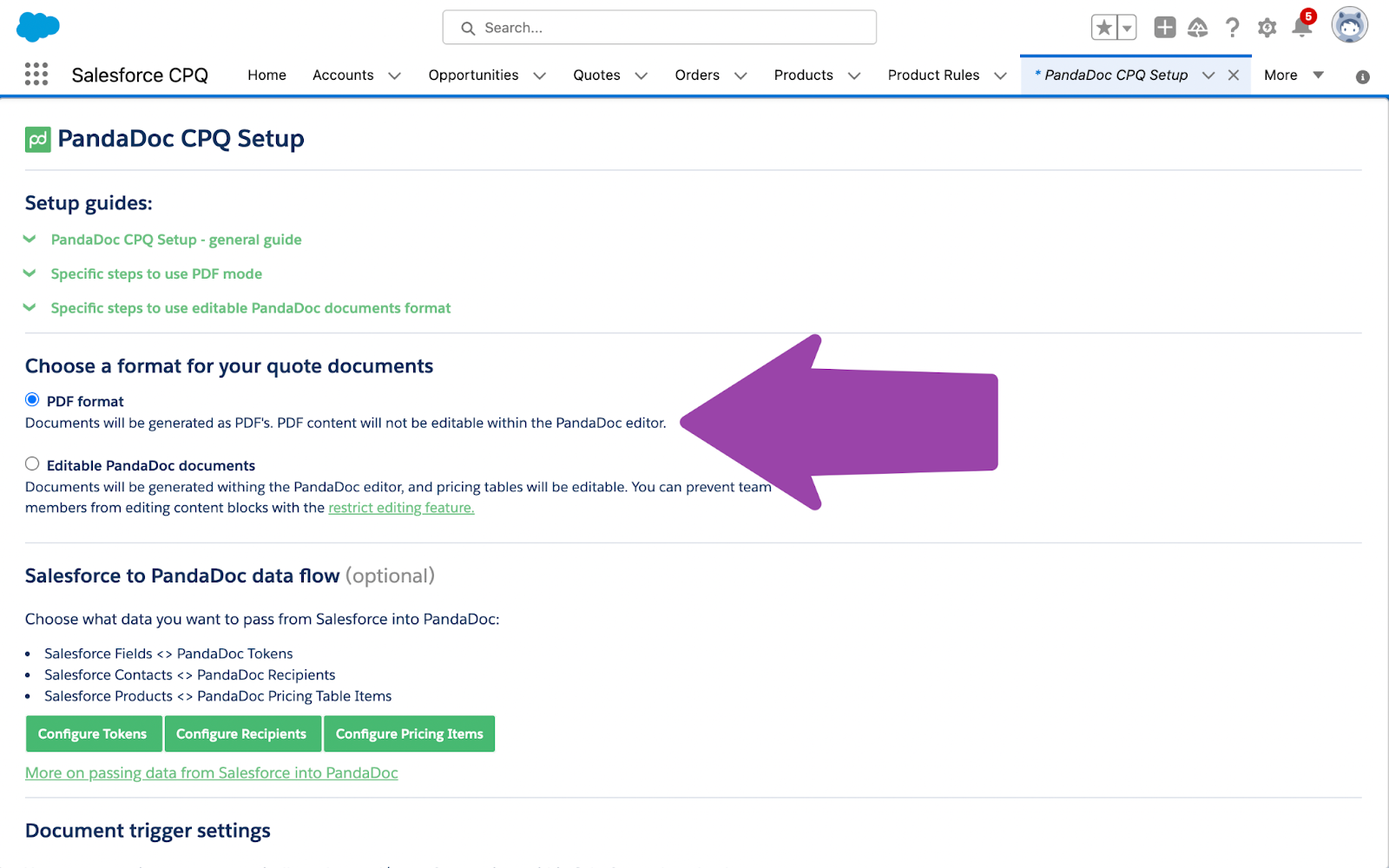The width and height of the screenshot is (1389, 868).
Task: Open the Quotes tab
Action: (x=596, y=75)
